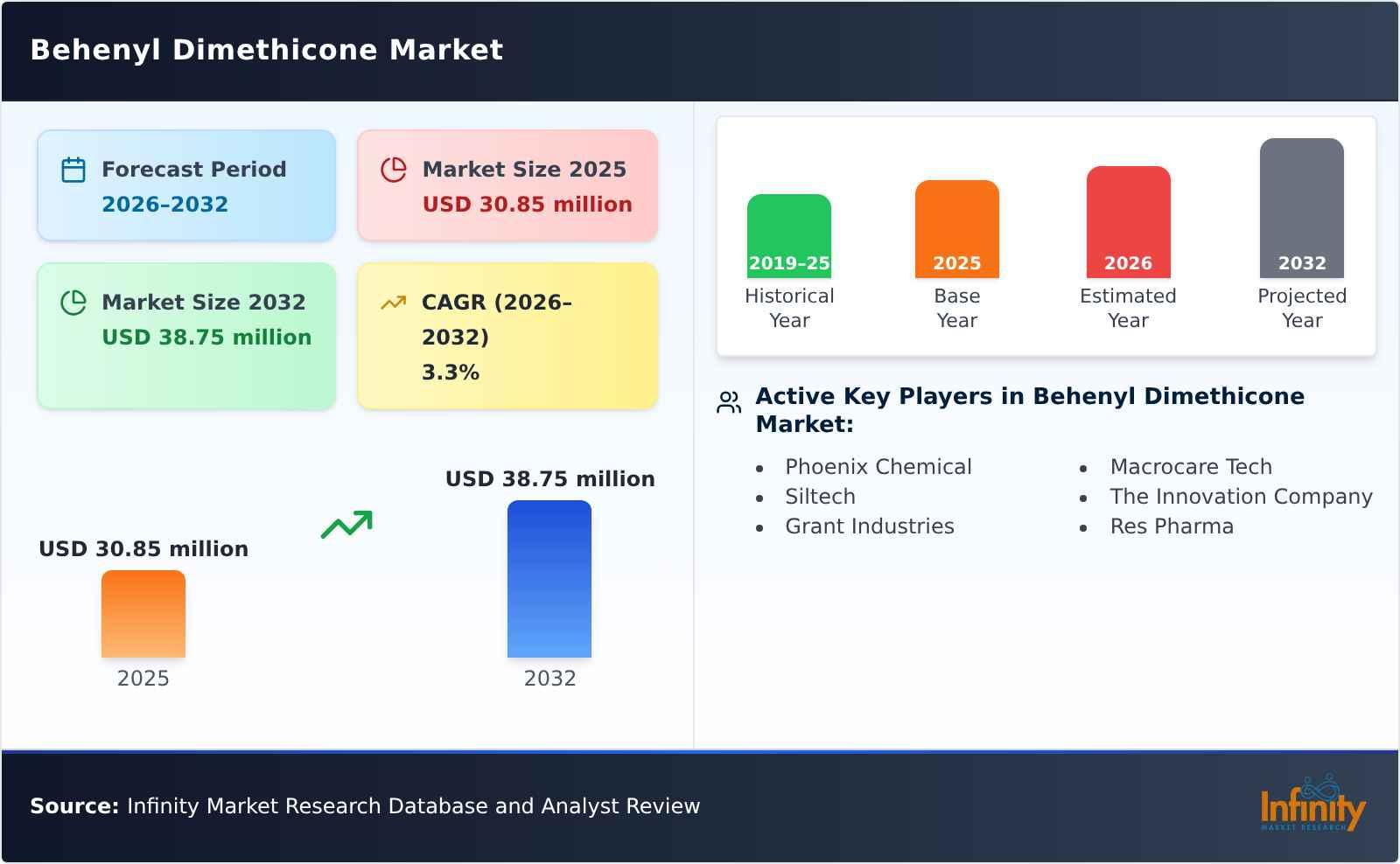Click the green growth arrow between the bars
Screen dimensions: 1400x864
(347, 525)
